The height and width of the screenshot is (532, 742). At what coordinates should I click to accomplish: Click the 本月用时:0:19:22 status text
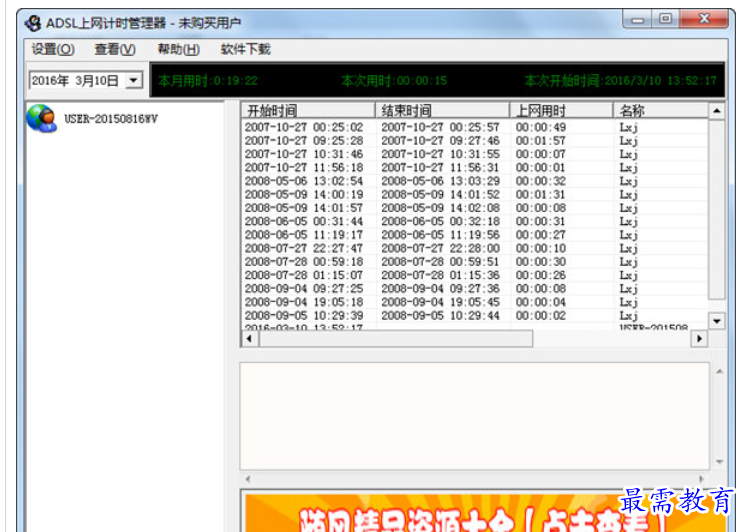tap(208, 81)
